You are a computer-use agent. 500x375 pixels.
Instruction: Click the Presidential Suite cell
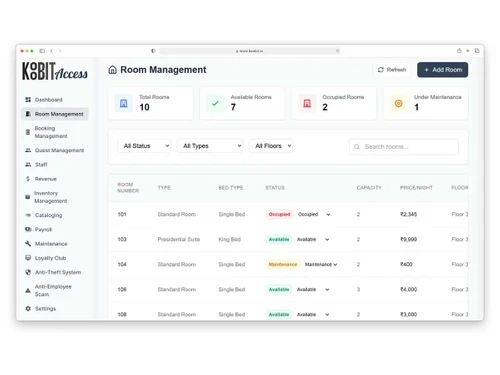point(179,239)
